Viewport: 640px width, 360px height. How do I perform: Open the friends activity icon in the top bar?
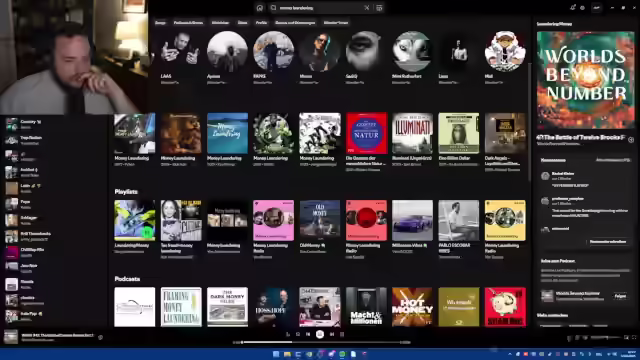pyautogui.click(x=582, y=8)
